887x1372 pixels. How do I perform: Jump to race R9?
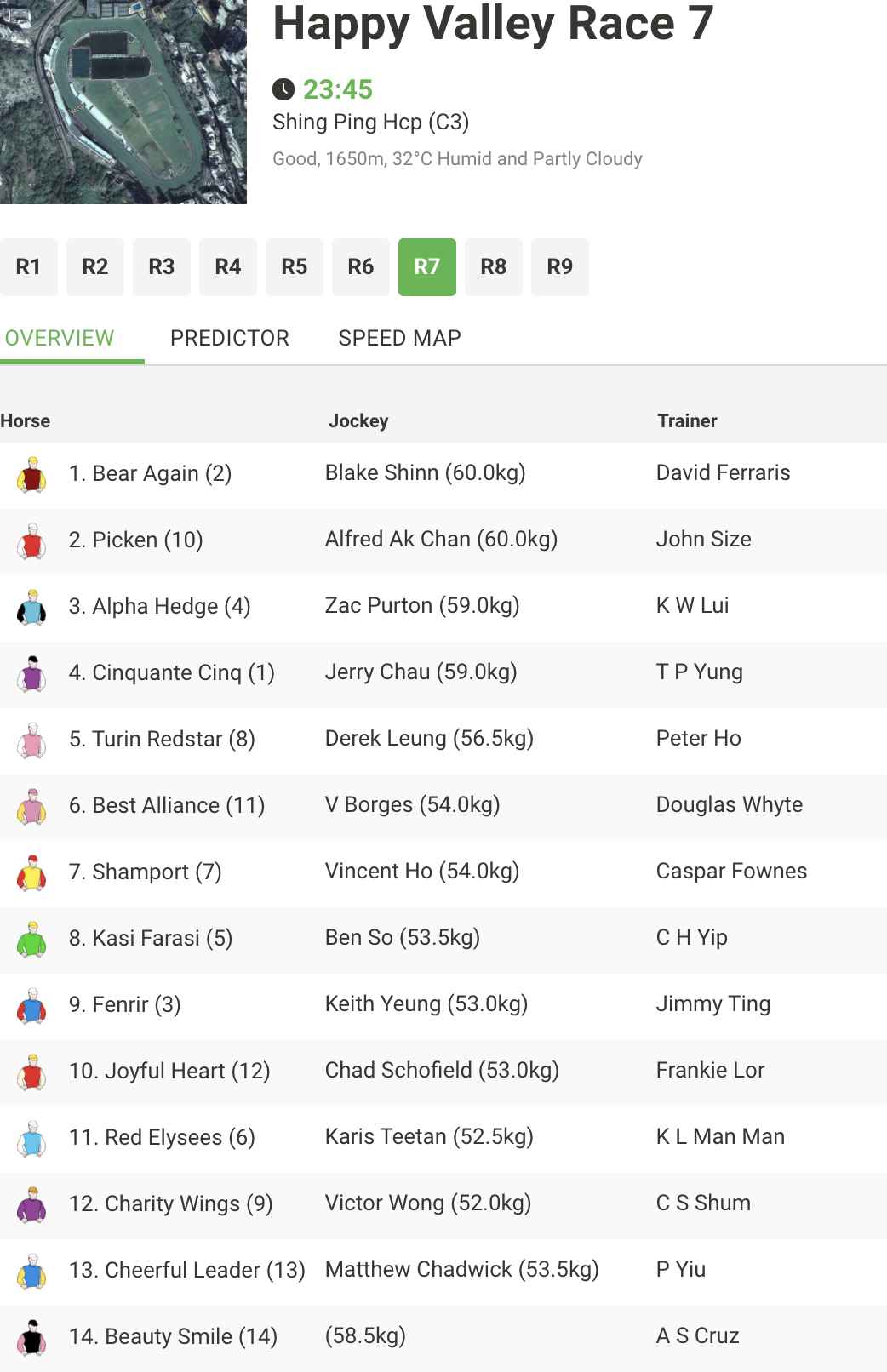[x=560, y=267]
